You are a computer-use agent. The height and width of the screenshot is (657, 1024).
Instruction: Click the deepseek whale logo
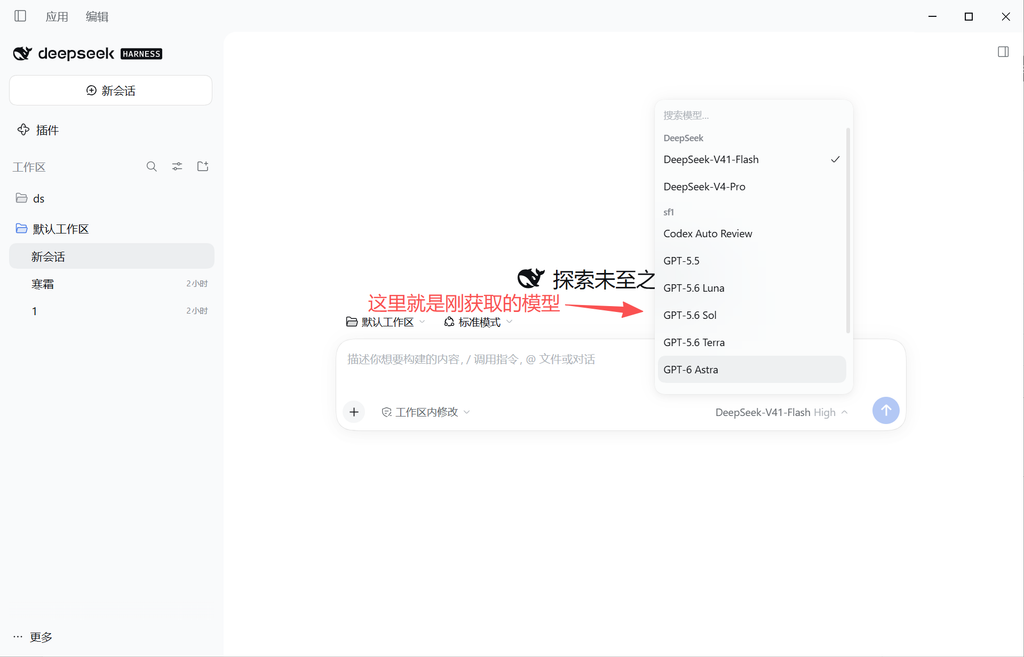pos(22,54)
